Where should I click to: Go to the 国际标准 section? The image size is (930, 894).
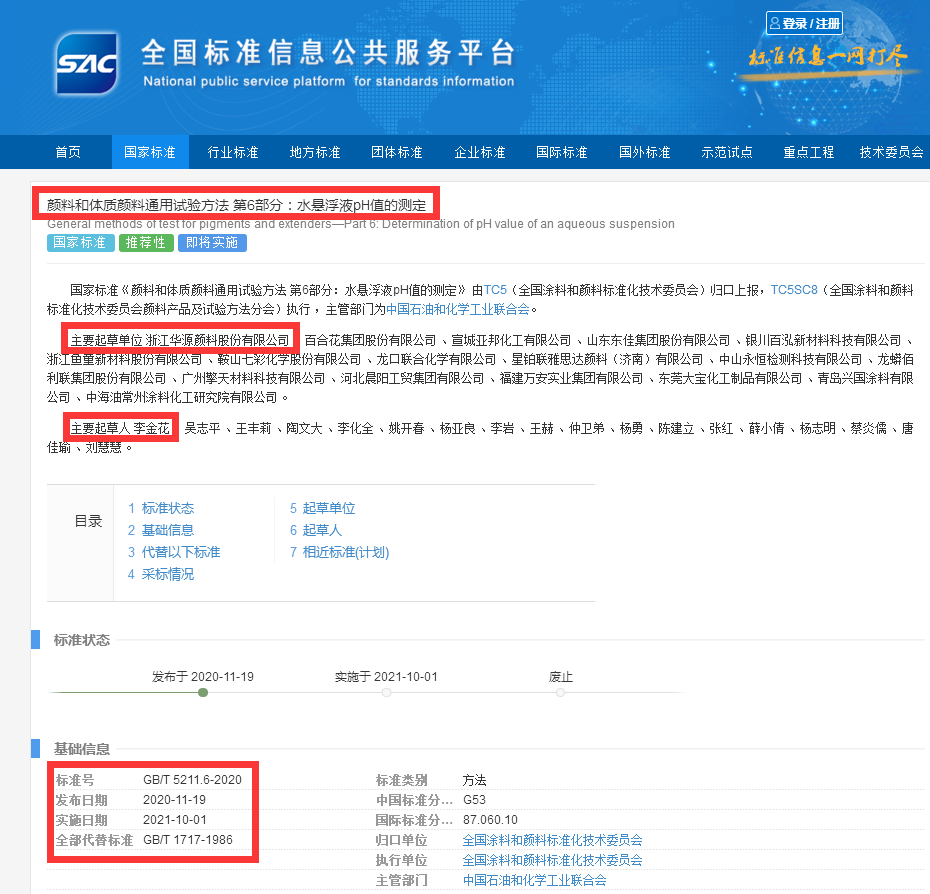pos(562,152)
